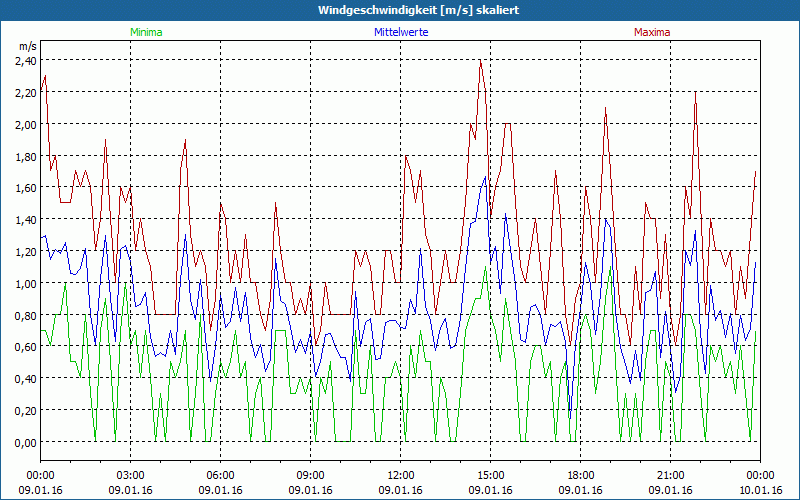Click the 1,80 y-axis value

click(x=26, y=156)
